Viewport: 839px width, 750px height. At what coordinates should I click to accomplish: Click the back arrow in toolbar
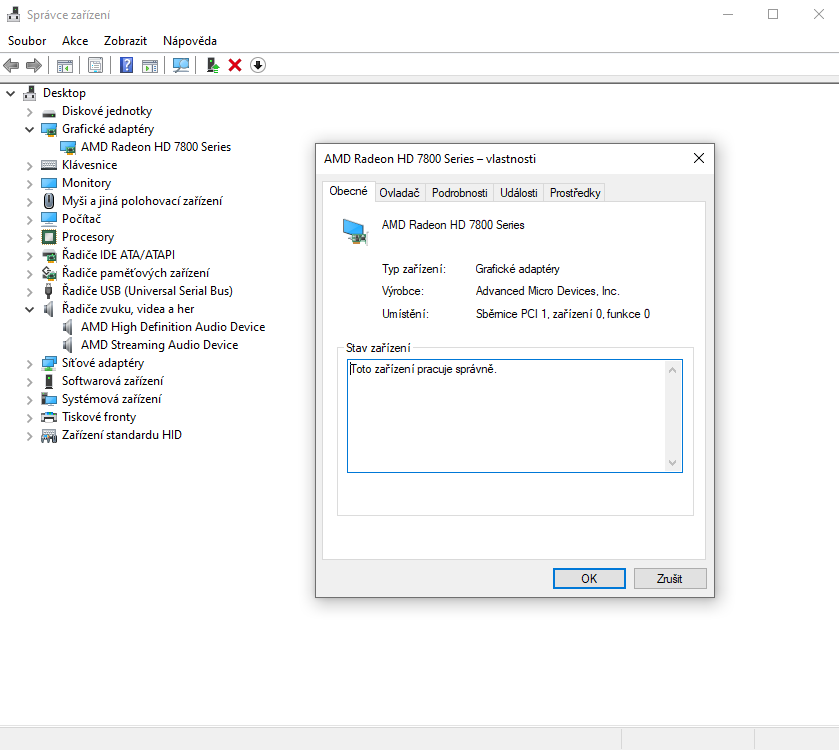[12, 65]
